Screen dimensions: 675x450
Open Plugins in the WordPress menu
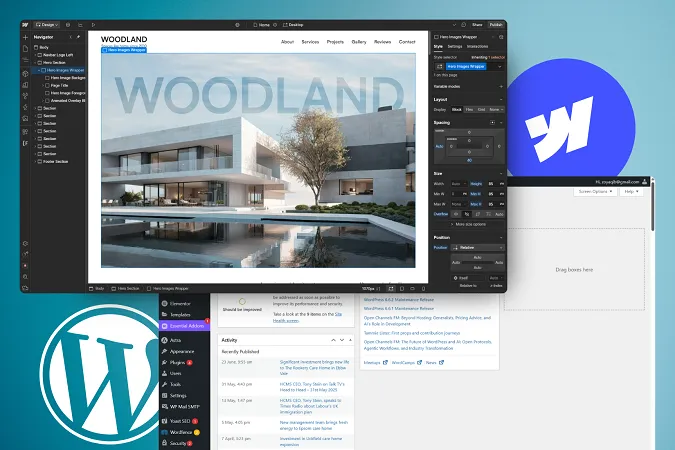click(x=177, y=363)
